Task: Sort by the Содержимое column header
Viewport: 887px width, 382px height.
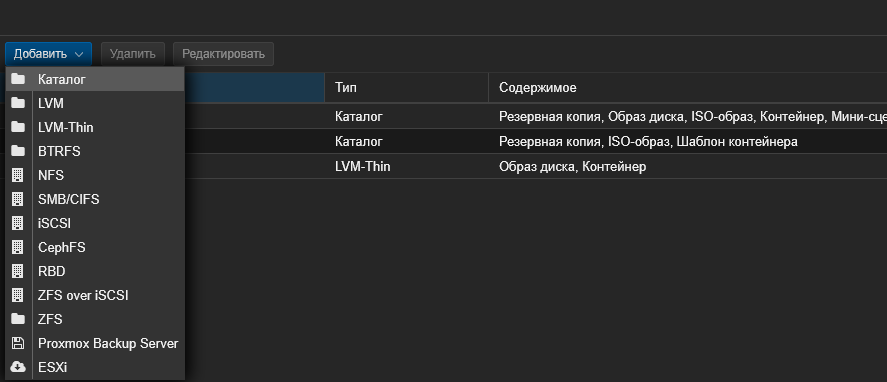Action: (687, 88)
